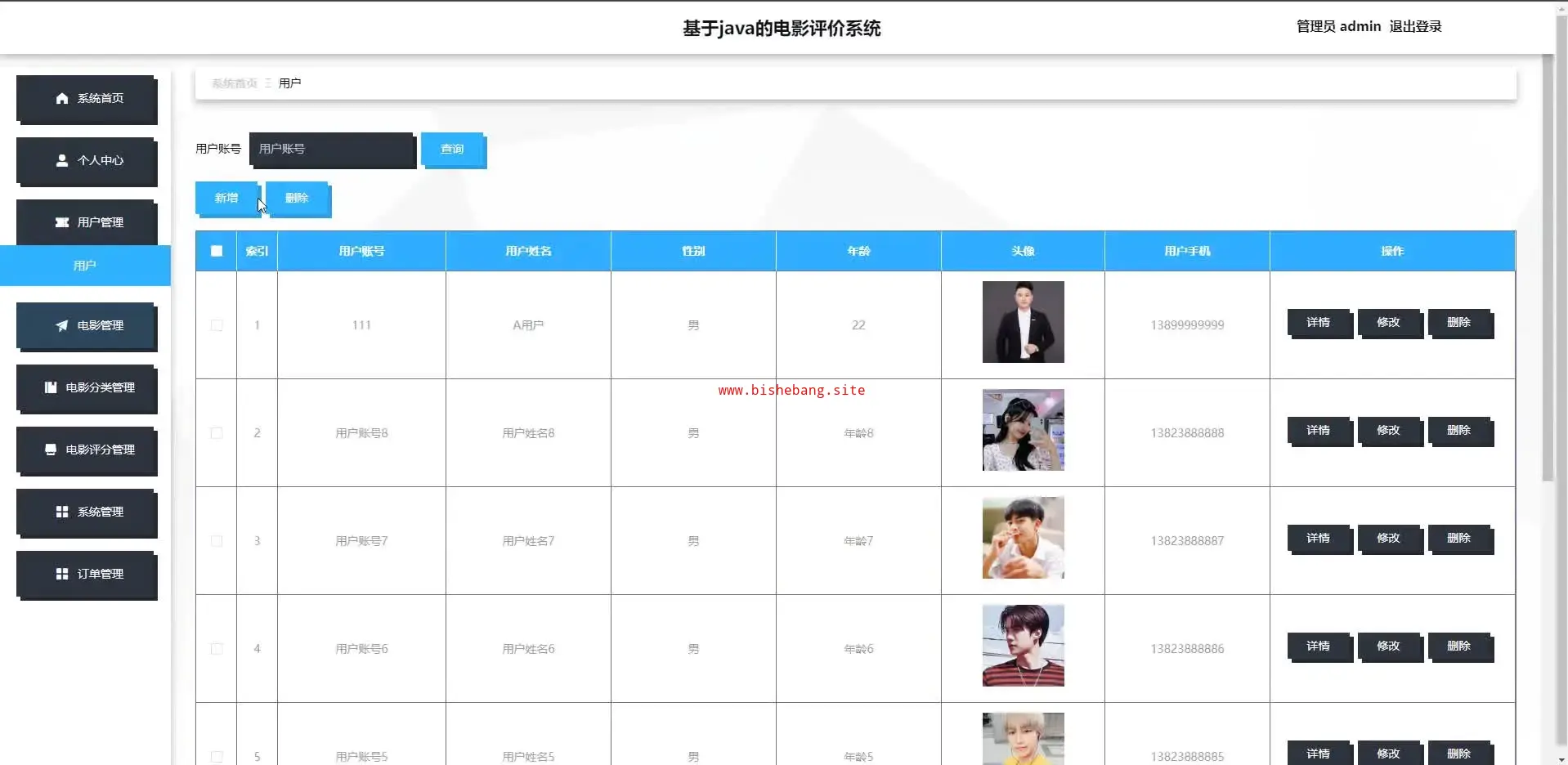Click the home icon beside 系统首页

(62, 98)
